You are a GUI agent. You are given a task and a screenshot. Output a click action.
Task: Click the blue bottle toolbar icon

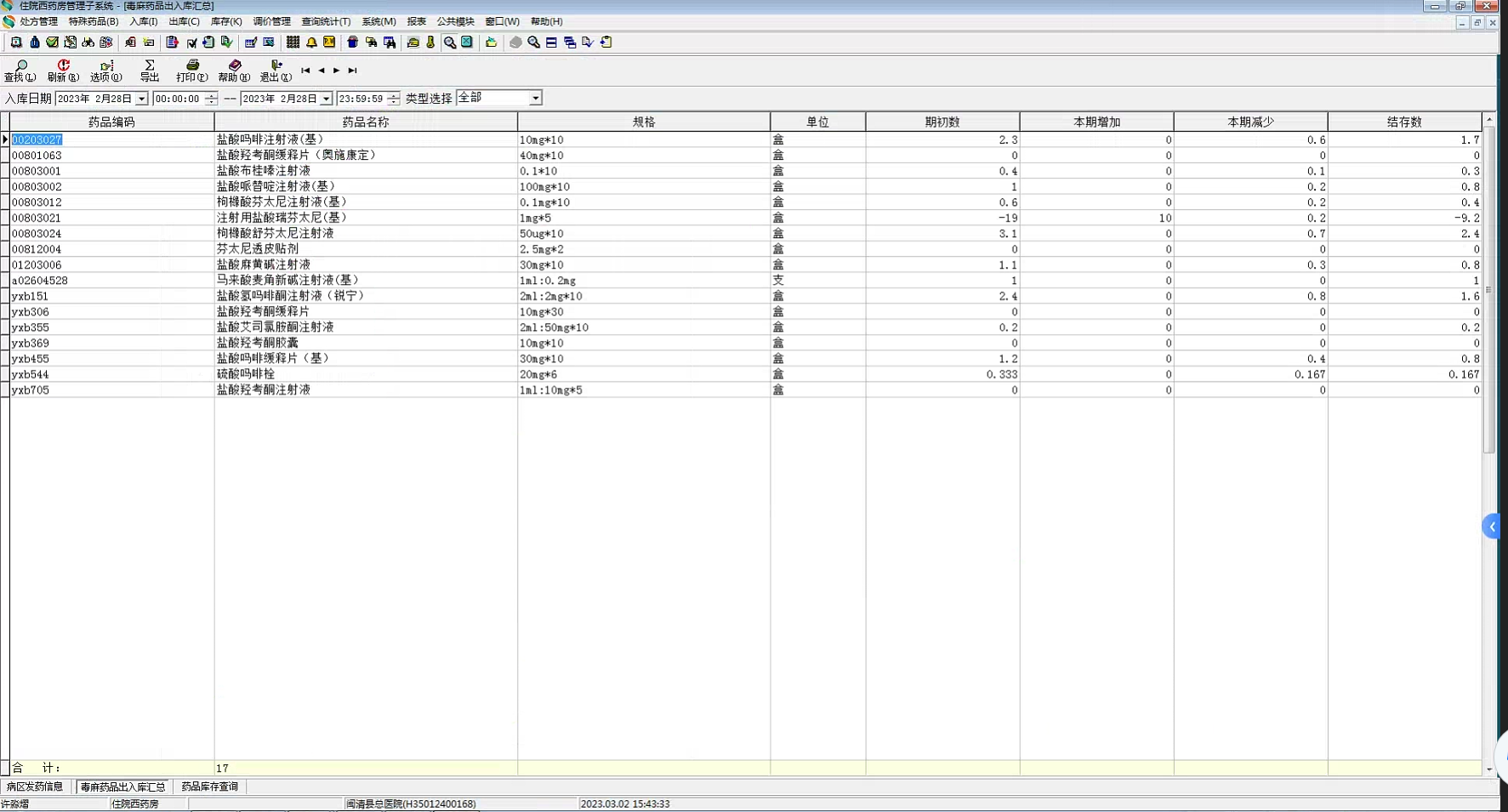point(34,42)
